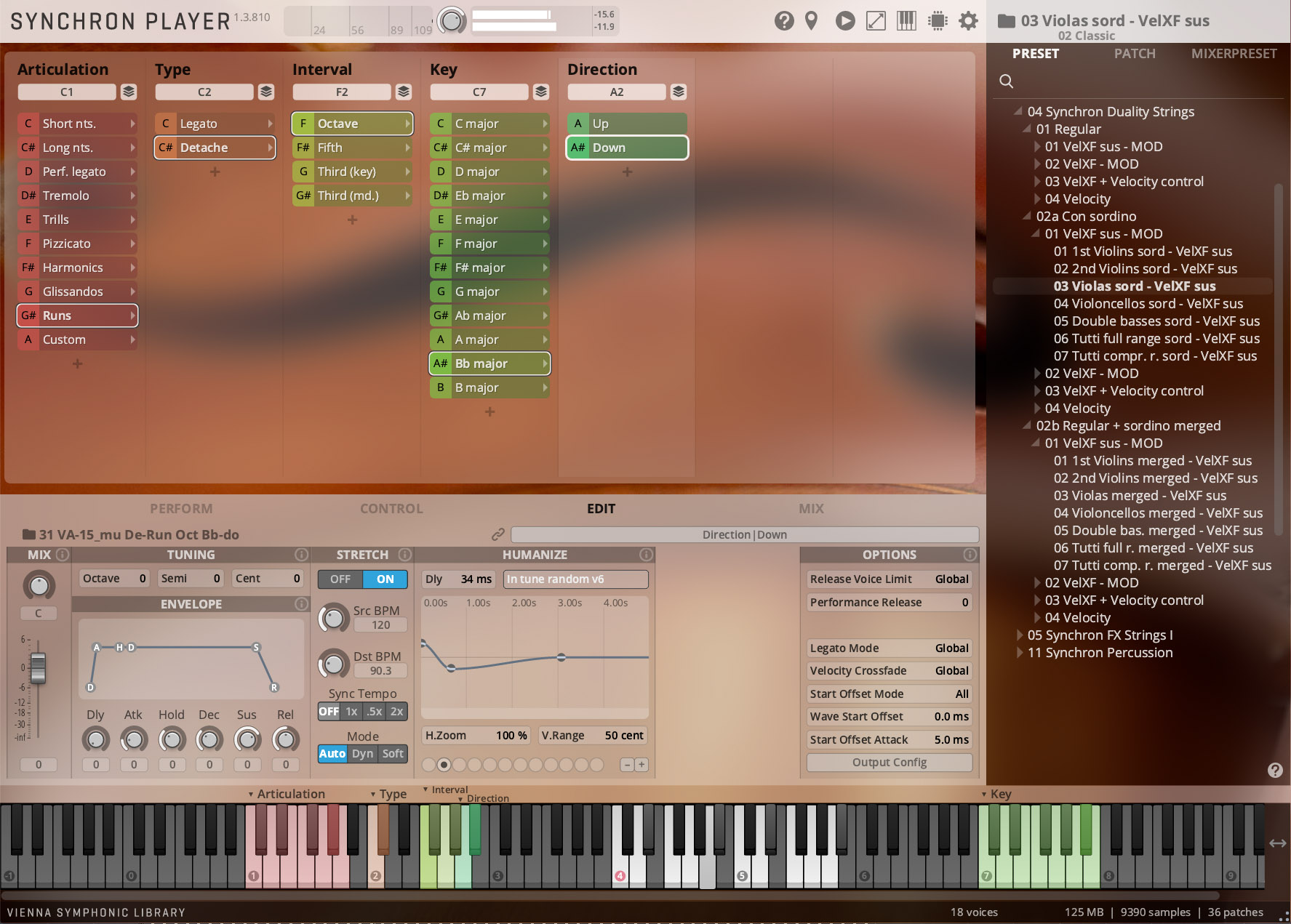The height and width of the screenshot is (924, 1291).
Task: Open the OPTIONS section info icon
Action: click(970, 555)
